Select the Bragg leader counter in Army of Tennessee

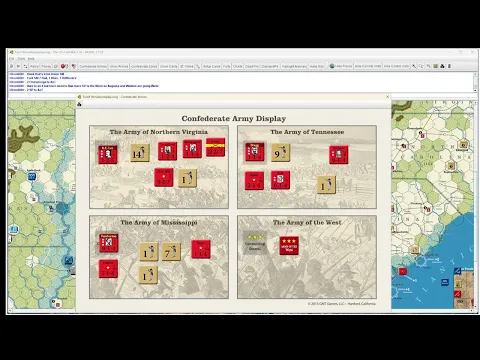255,152
